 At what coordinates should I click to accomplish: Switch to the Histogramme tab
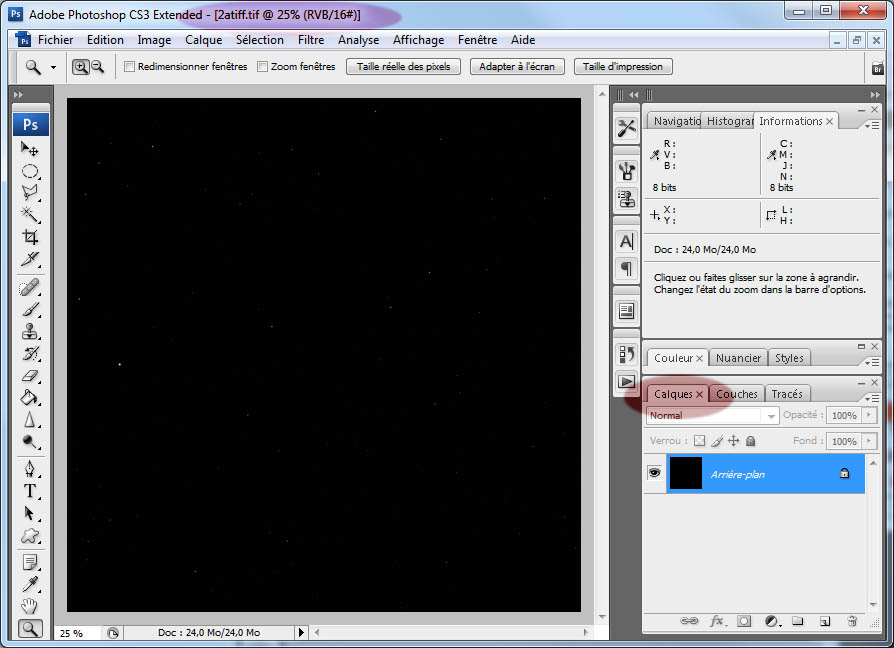(729, 121)
